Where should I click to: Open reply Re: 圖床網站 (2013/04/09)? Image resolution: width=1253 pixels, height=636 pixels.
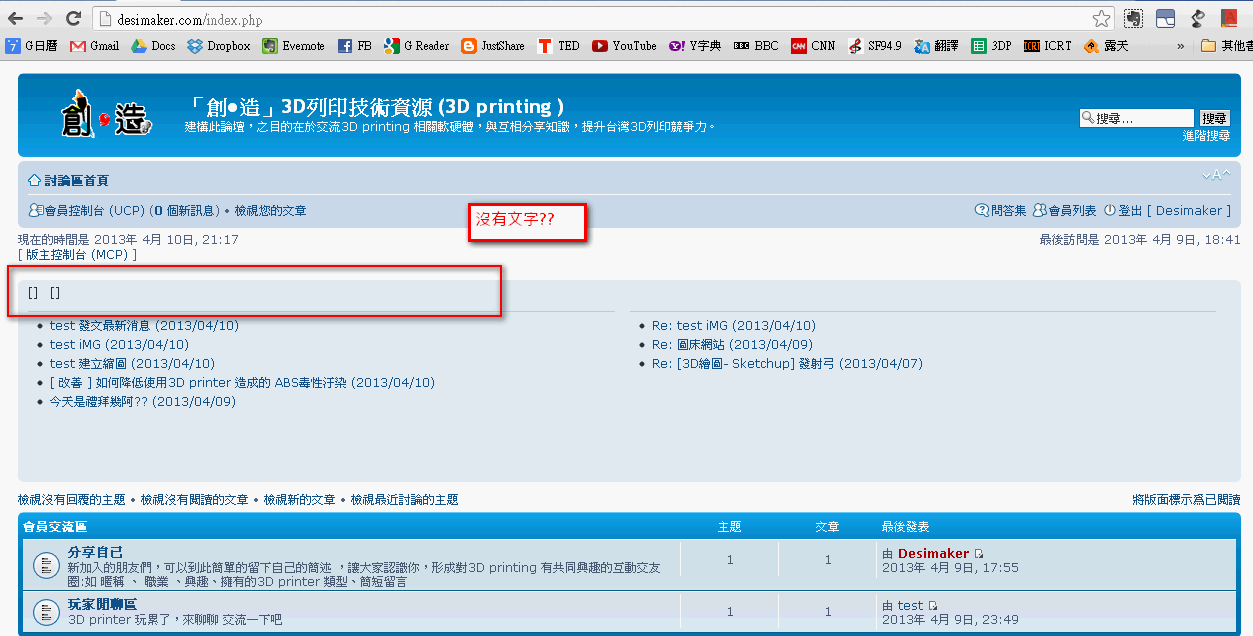pos(732,344)
